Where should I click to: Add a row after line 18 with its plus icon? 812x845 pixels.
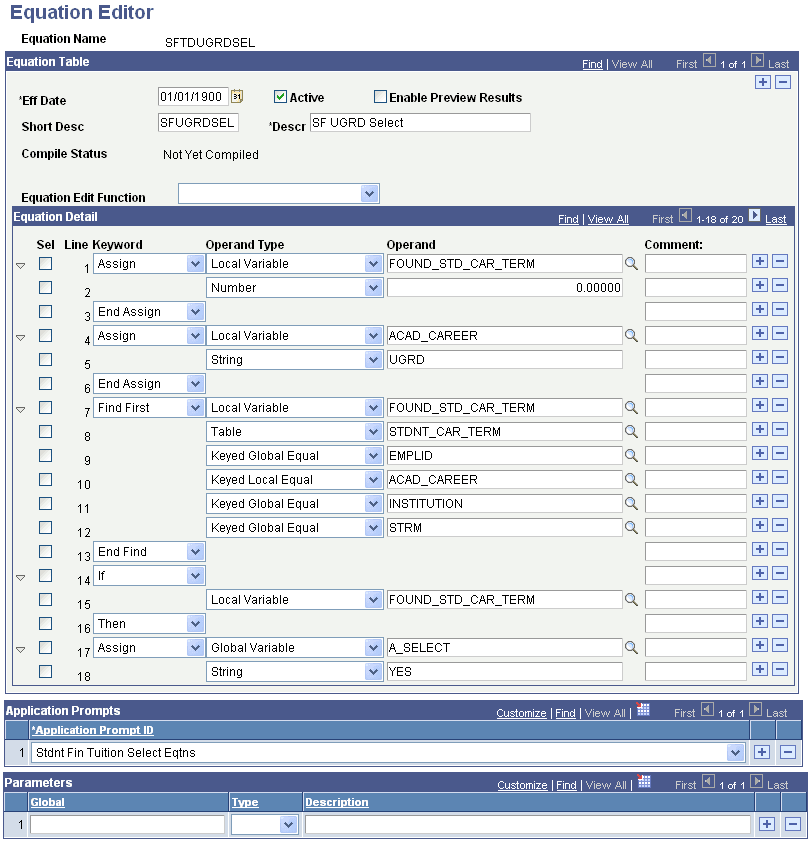(762, 670)
